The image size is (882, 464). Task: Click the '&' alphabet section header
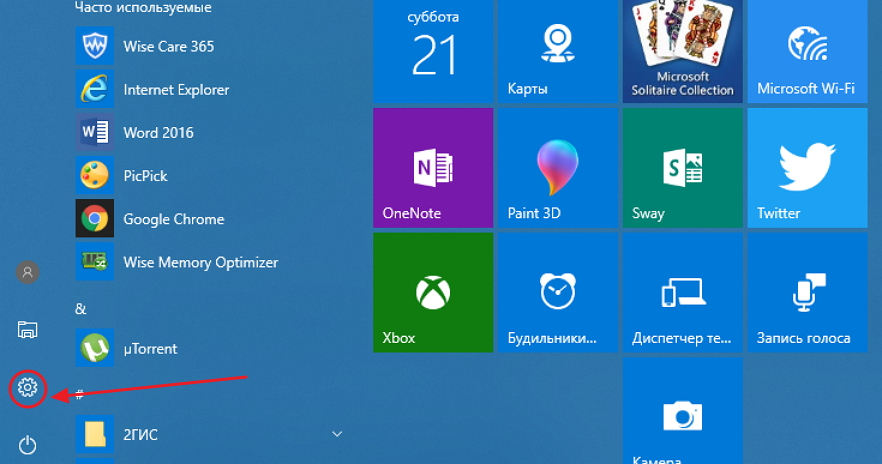coord(80,309)
